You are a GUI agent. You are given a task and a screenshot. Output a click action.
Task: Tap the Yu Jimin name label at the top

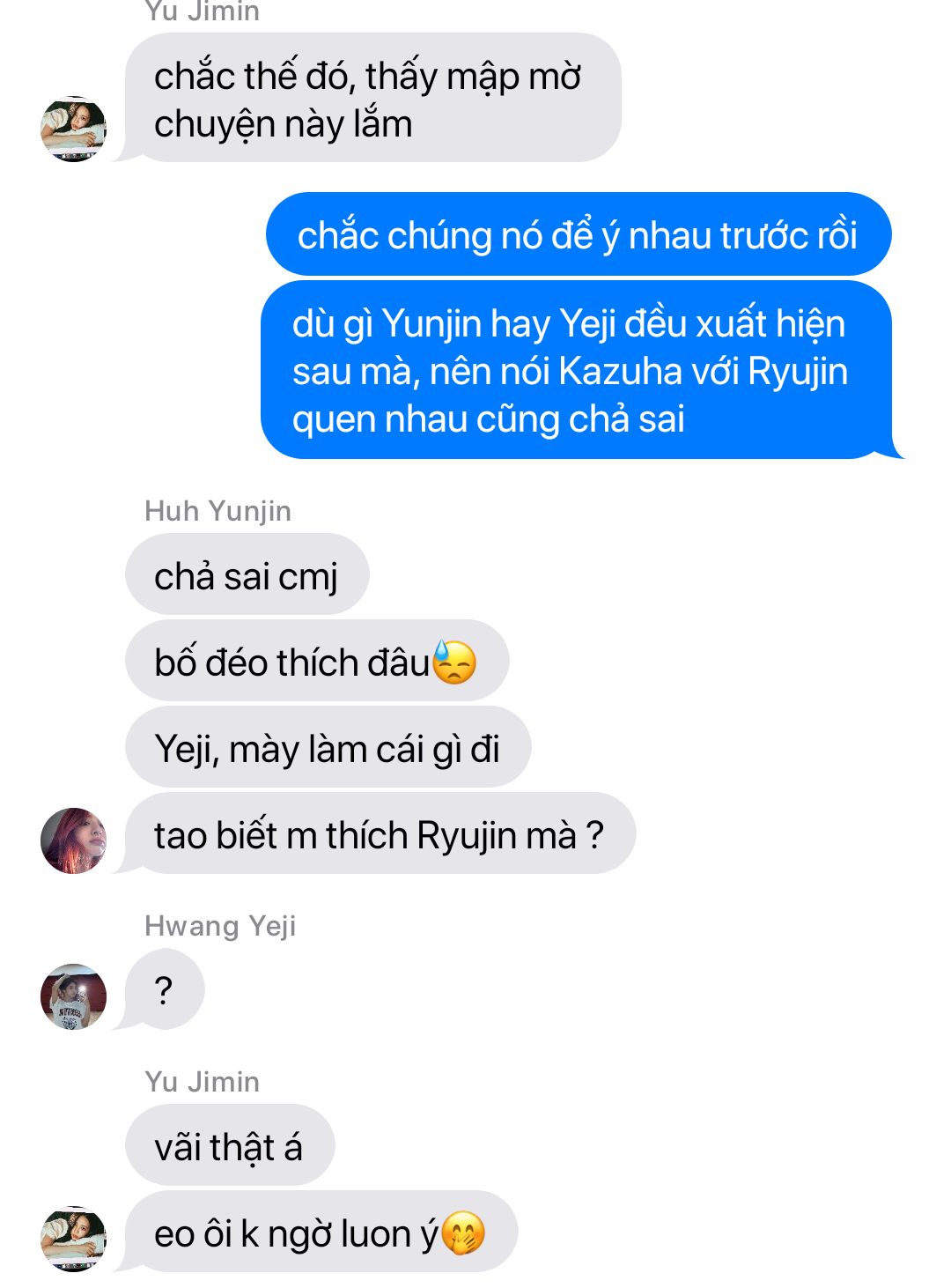pos(202,11)
